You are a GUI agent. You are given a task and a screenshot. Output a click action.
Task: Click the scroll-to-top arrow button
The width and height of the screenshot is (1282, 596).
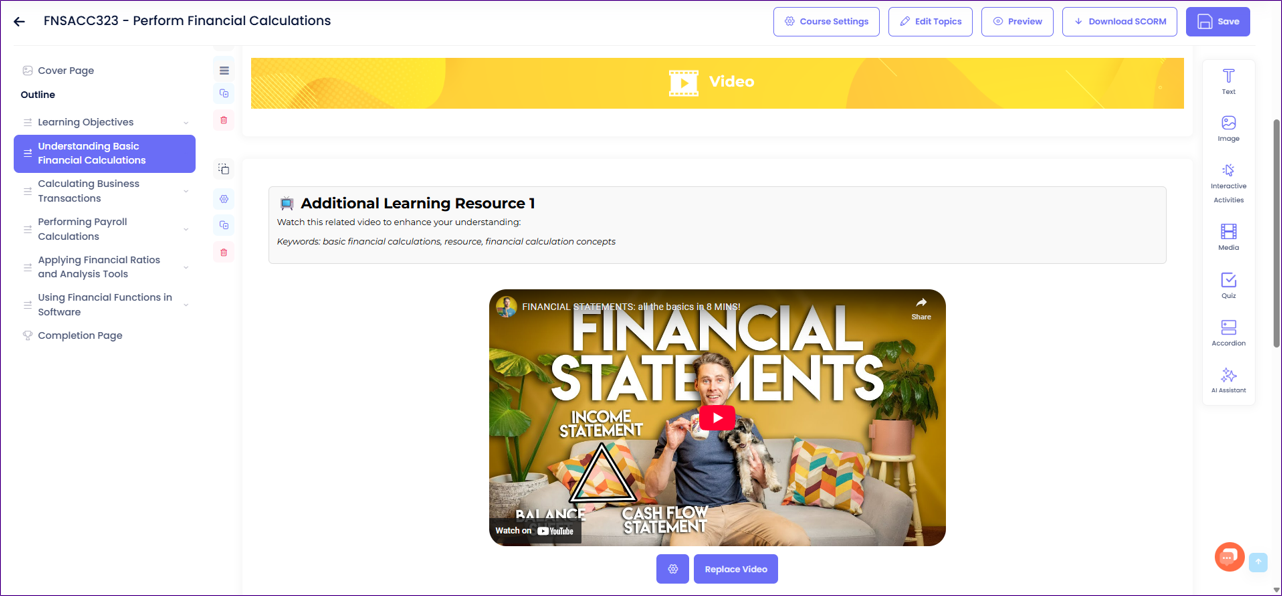pos(1258,562)
